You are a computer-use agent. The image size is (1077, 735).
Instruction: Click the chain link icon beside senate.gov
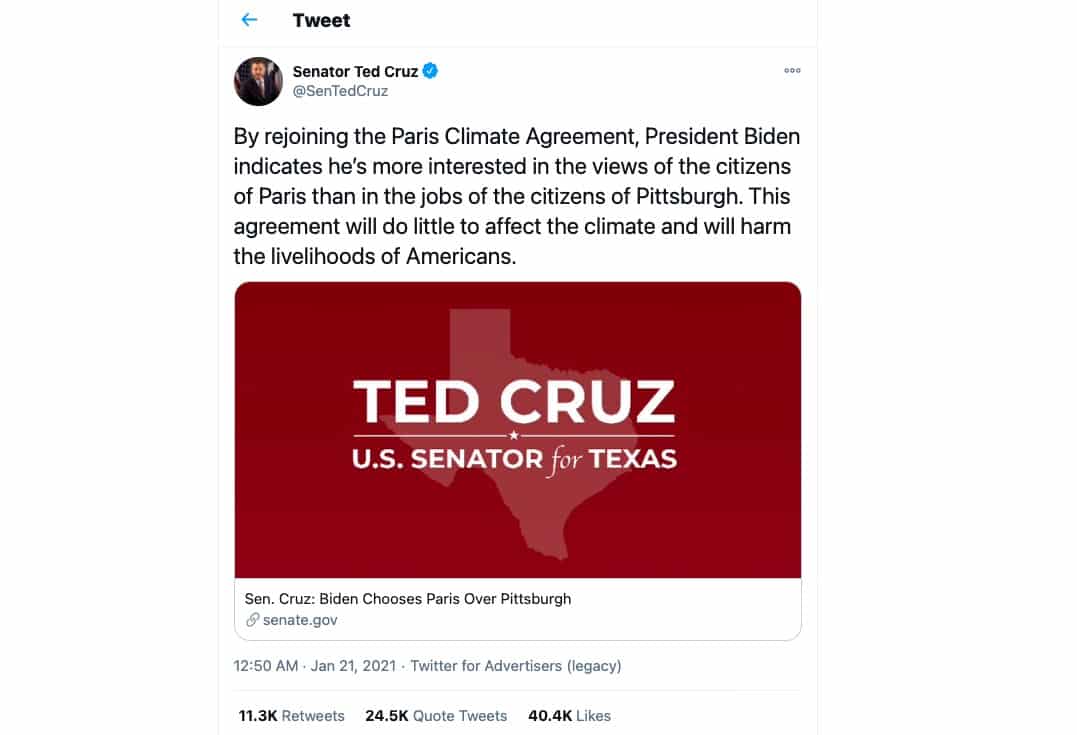pos(253,620)
